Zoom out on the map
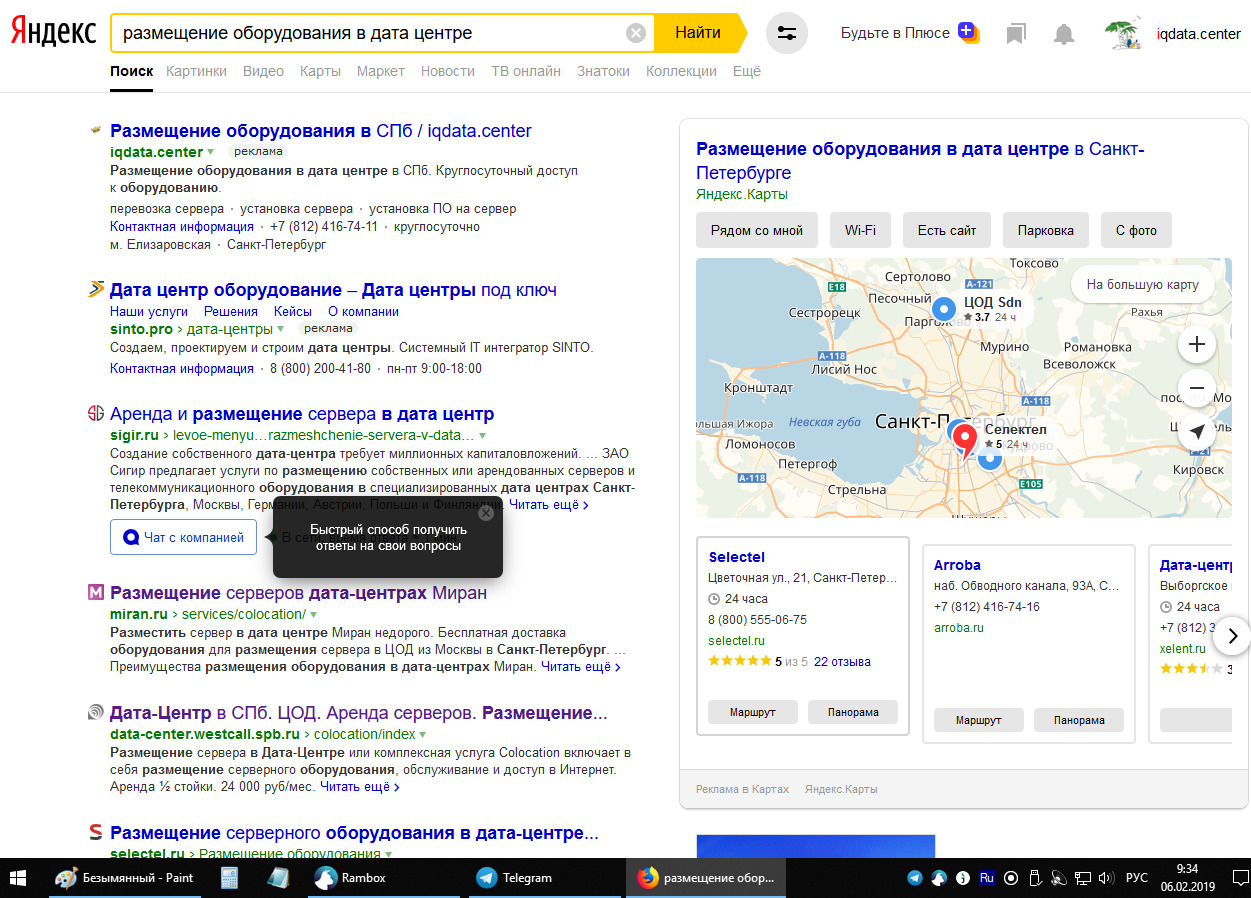 tap(1197, 388)
